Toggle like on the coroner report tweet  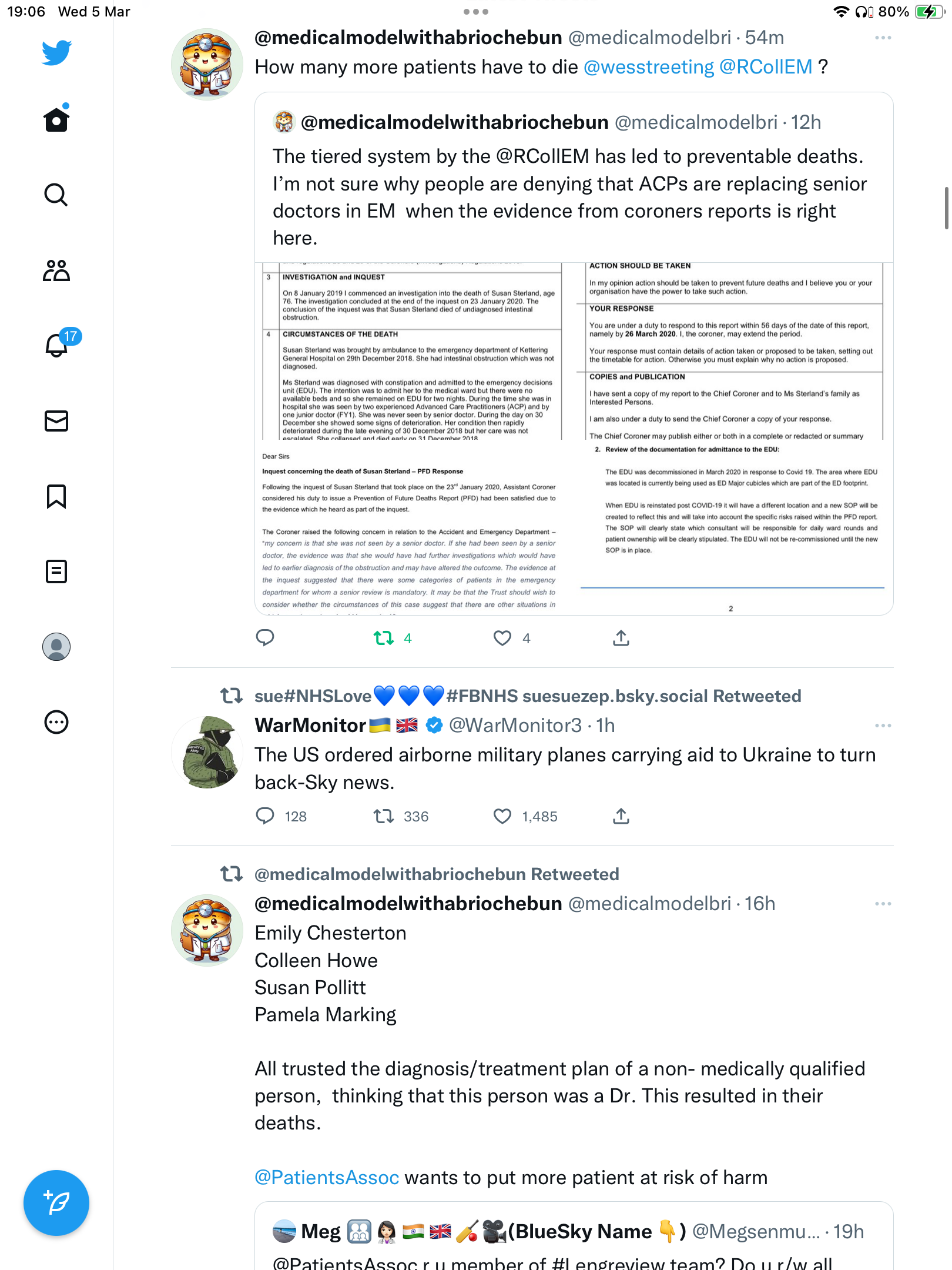[502, 638]
